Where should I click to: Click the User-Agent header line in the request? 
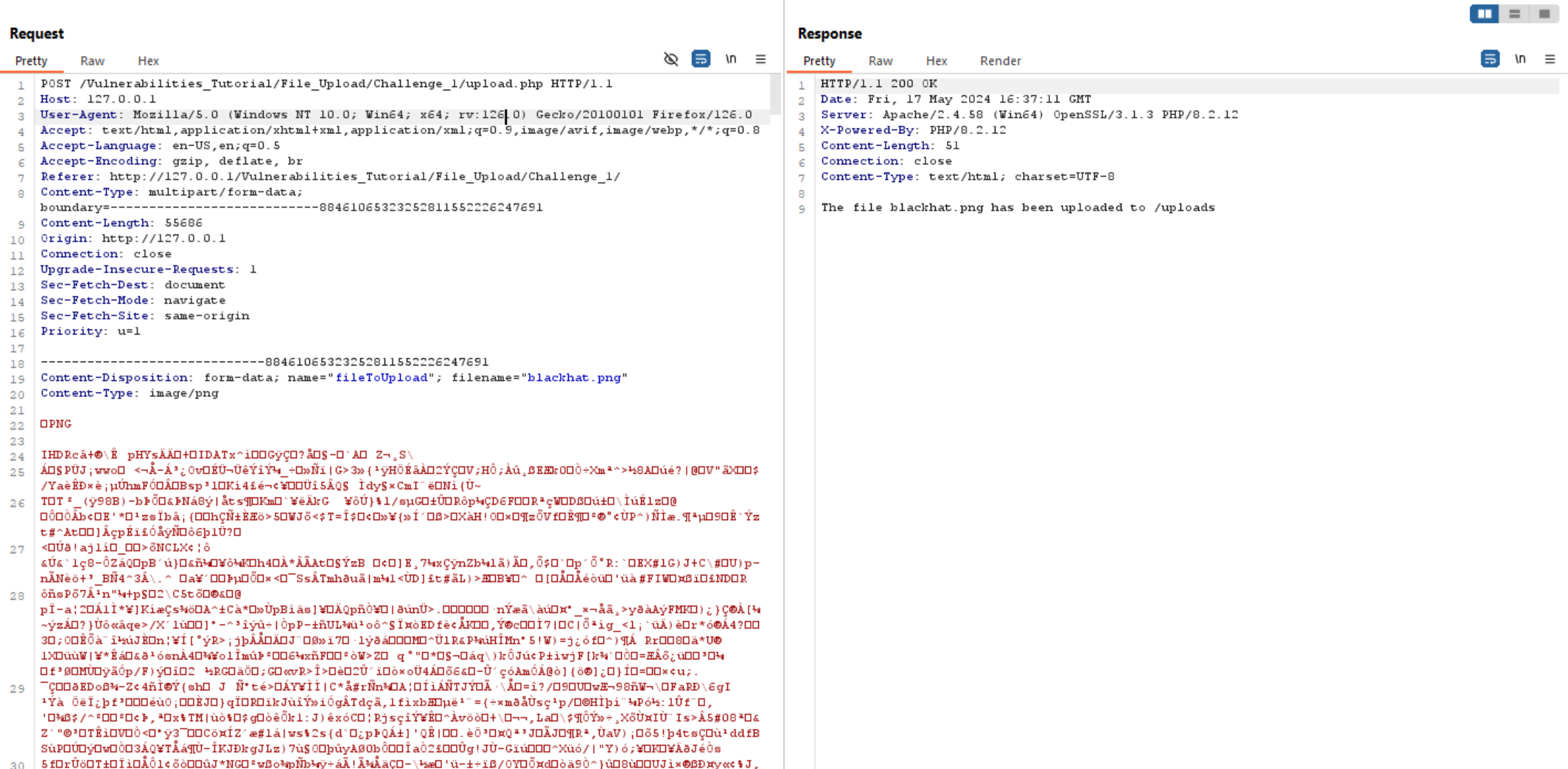point(396,115)
